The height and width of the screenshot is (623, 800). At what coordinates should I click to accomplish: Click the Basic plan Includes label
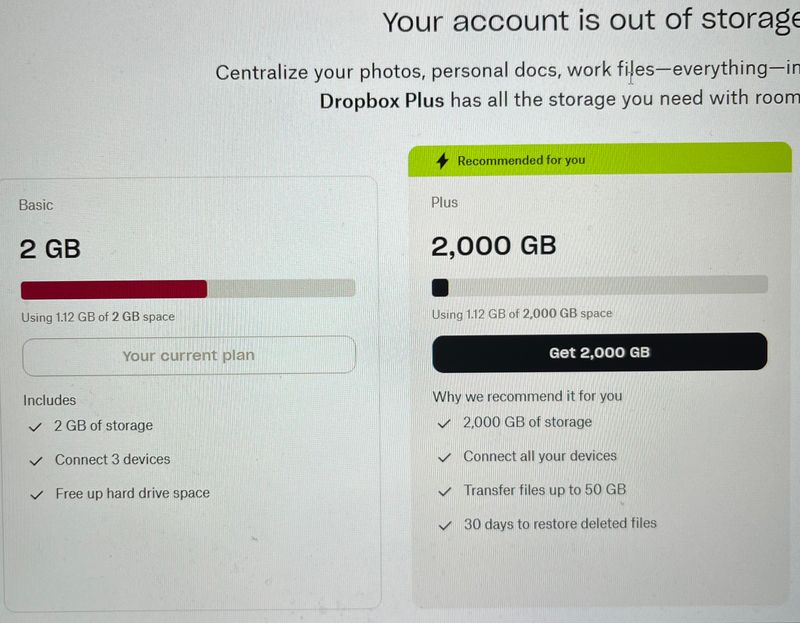coord(50,400)
